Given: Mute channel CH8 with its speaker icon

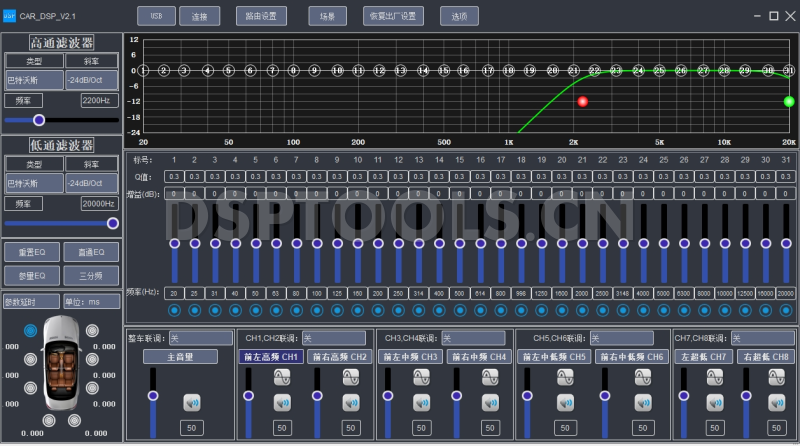Looking at the screenshot, I should tap(776, 402).
